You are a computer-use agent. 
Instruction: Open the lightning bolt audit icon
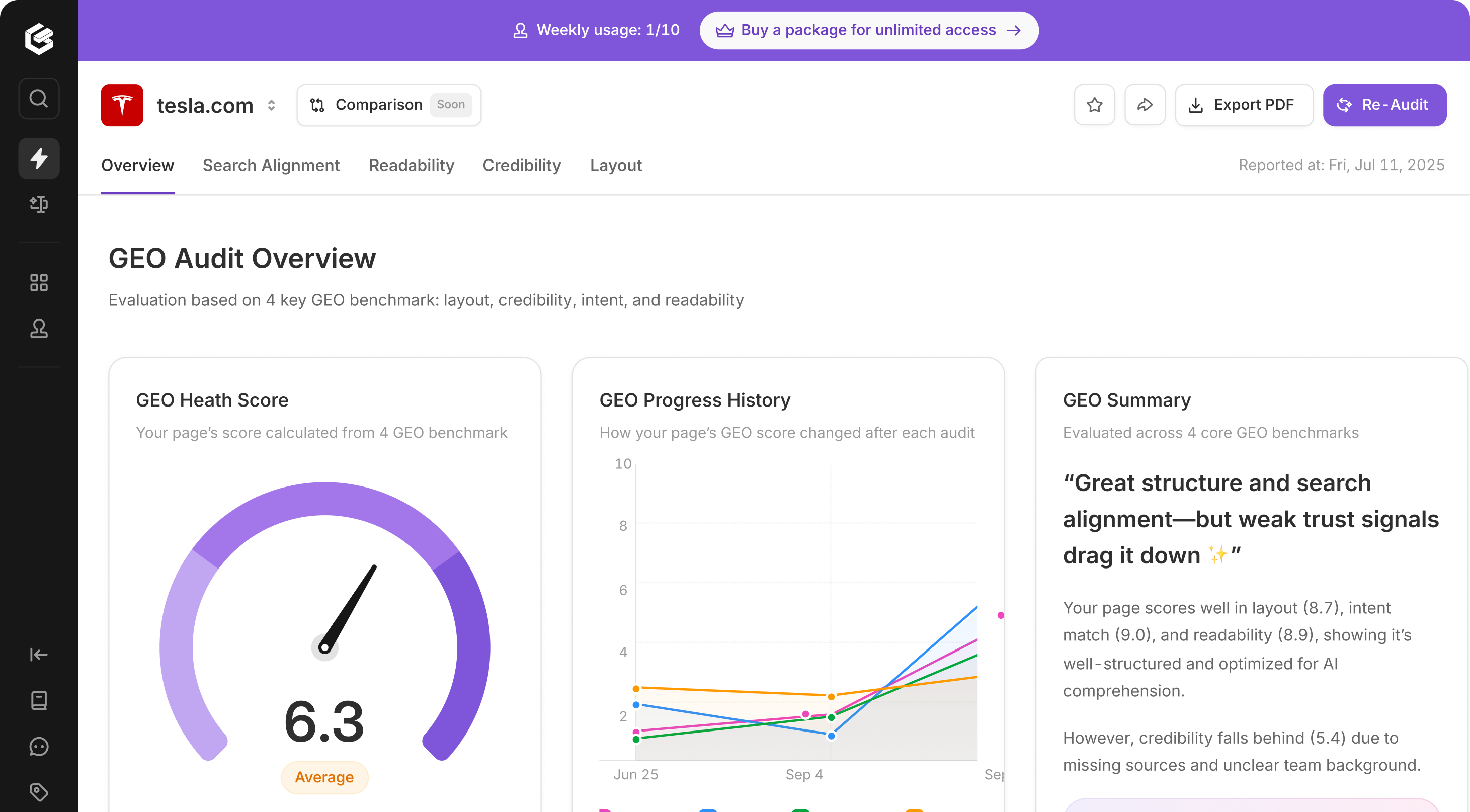39,158
